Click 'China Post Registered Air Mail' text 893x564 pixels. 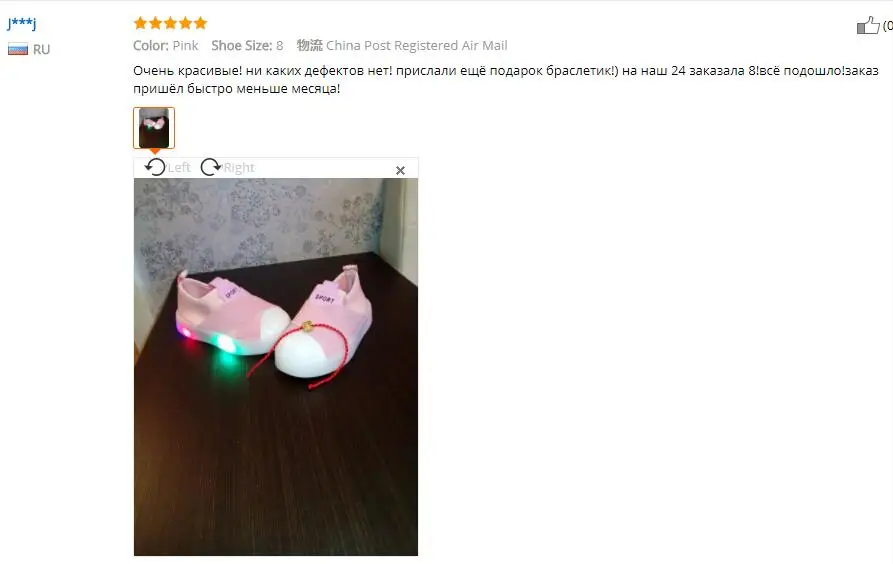[417, 46]
